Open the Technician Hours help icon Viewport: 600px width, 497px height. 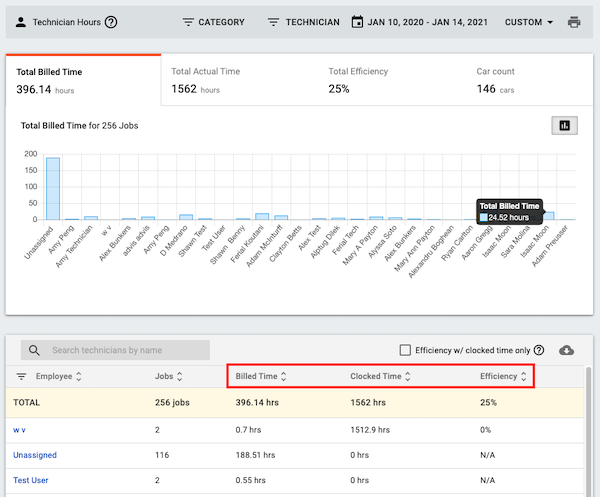111,22
